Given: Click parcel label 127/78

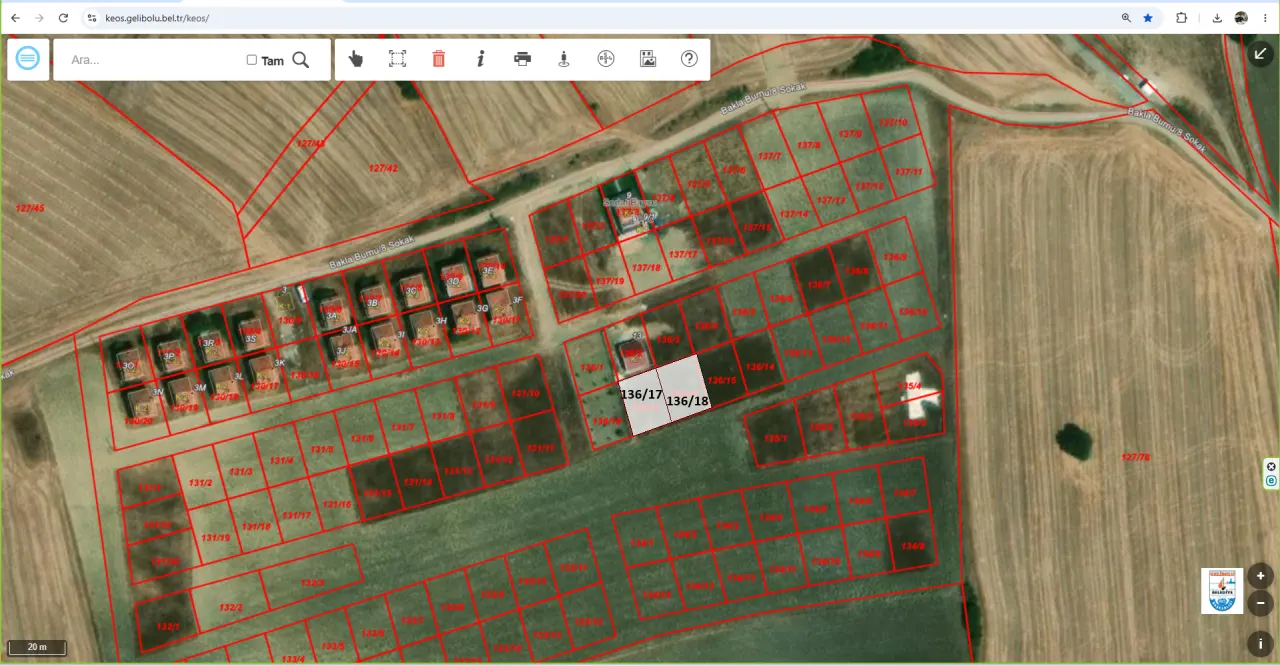Looking at the screenshot, I should coord(1135,457).
